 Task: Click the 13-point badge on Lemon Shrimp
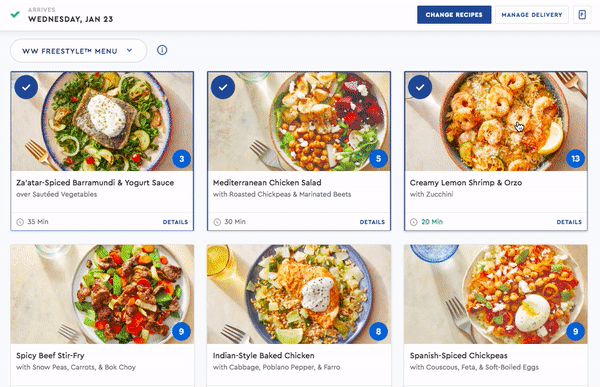[576, 158]
